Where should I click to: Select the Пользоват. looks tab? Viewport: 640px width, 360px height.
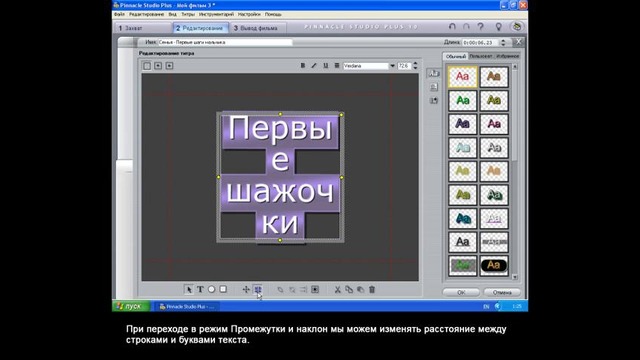[x=481, y=56]
